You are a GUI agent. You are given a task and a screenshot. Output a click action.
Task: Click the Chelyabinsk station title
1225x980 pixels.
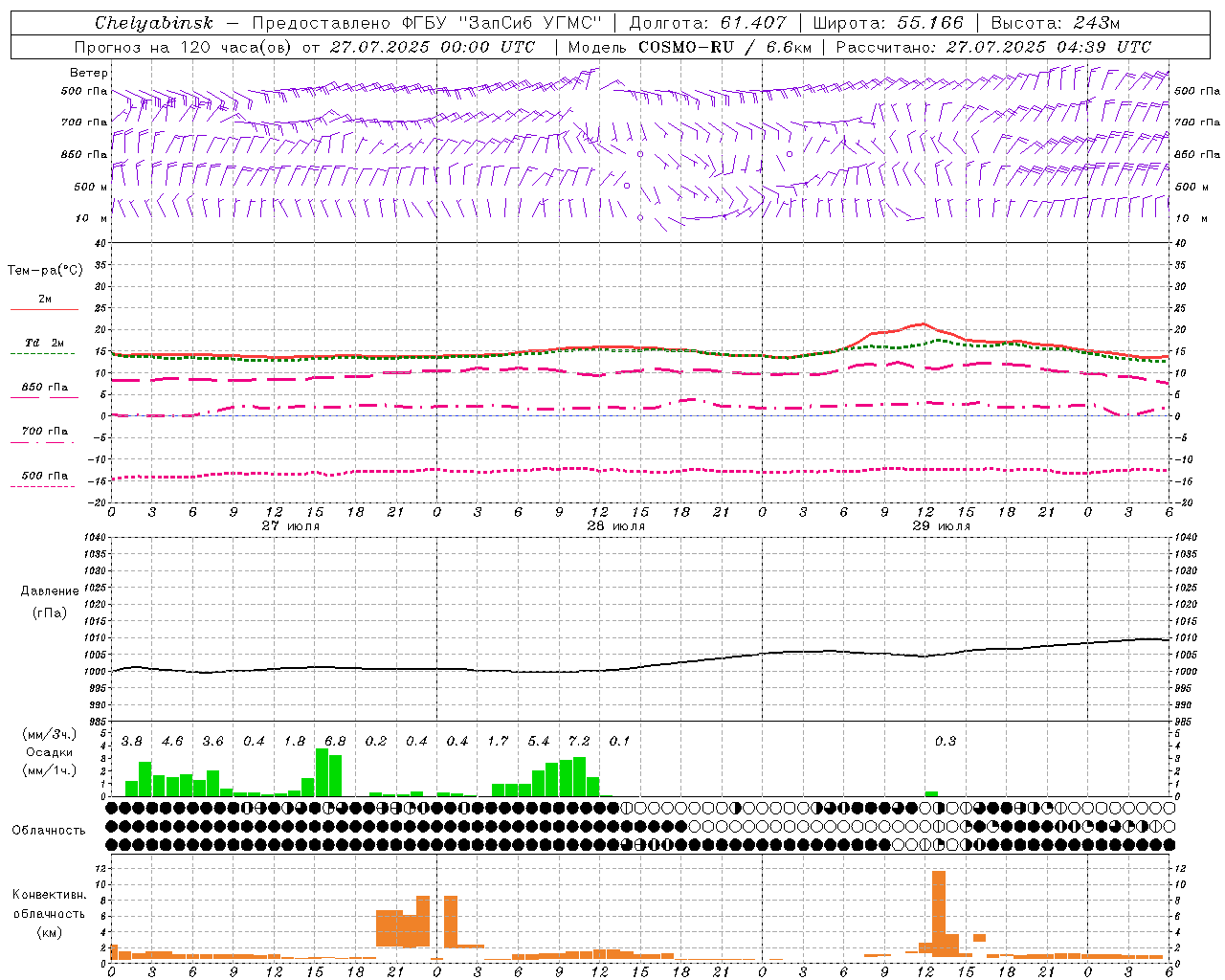[x=153, y=23]
